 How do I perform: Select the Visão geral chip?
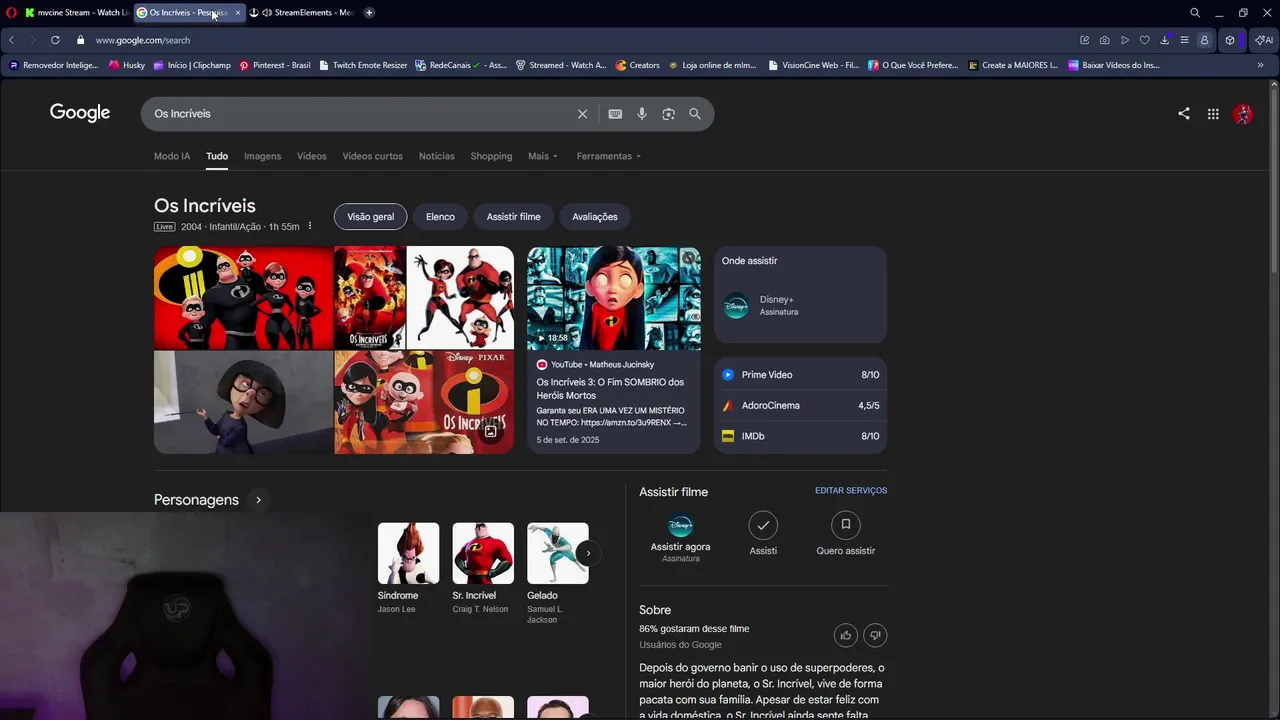pyautogui.click(x=370, y=217)
